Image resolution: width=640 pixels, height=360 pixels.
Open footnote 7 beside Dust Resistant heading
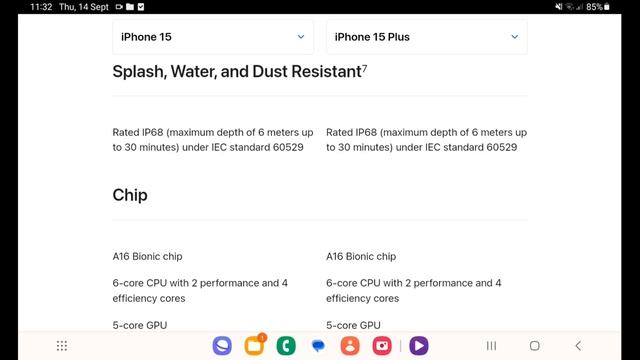point(364,68)
